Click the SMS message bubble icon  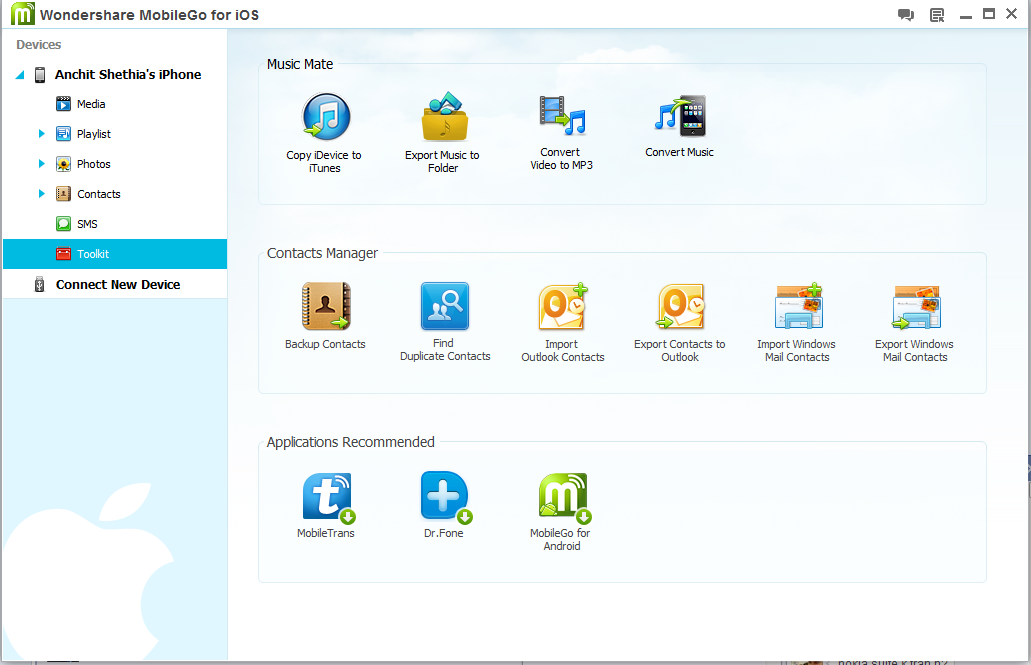(x=63, y=224)
